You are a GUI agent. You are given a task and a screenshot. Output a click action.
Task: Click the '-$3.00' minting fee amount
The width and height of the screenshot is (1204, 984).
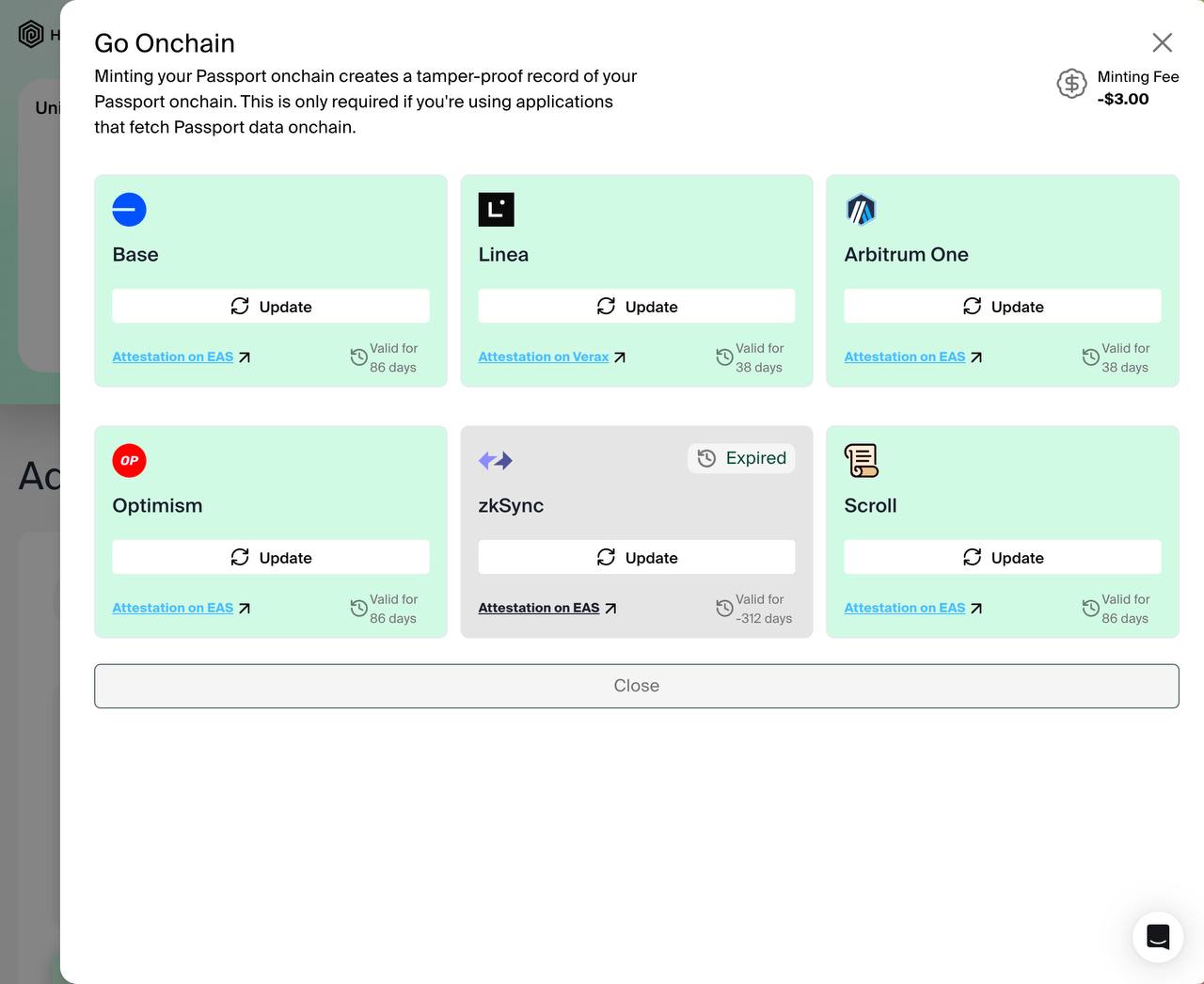point(1123,99)
